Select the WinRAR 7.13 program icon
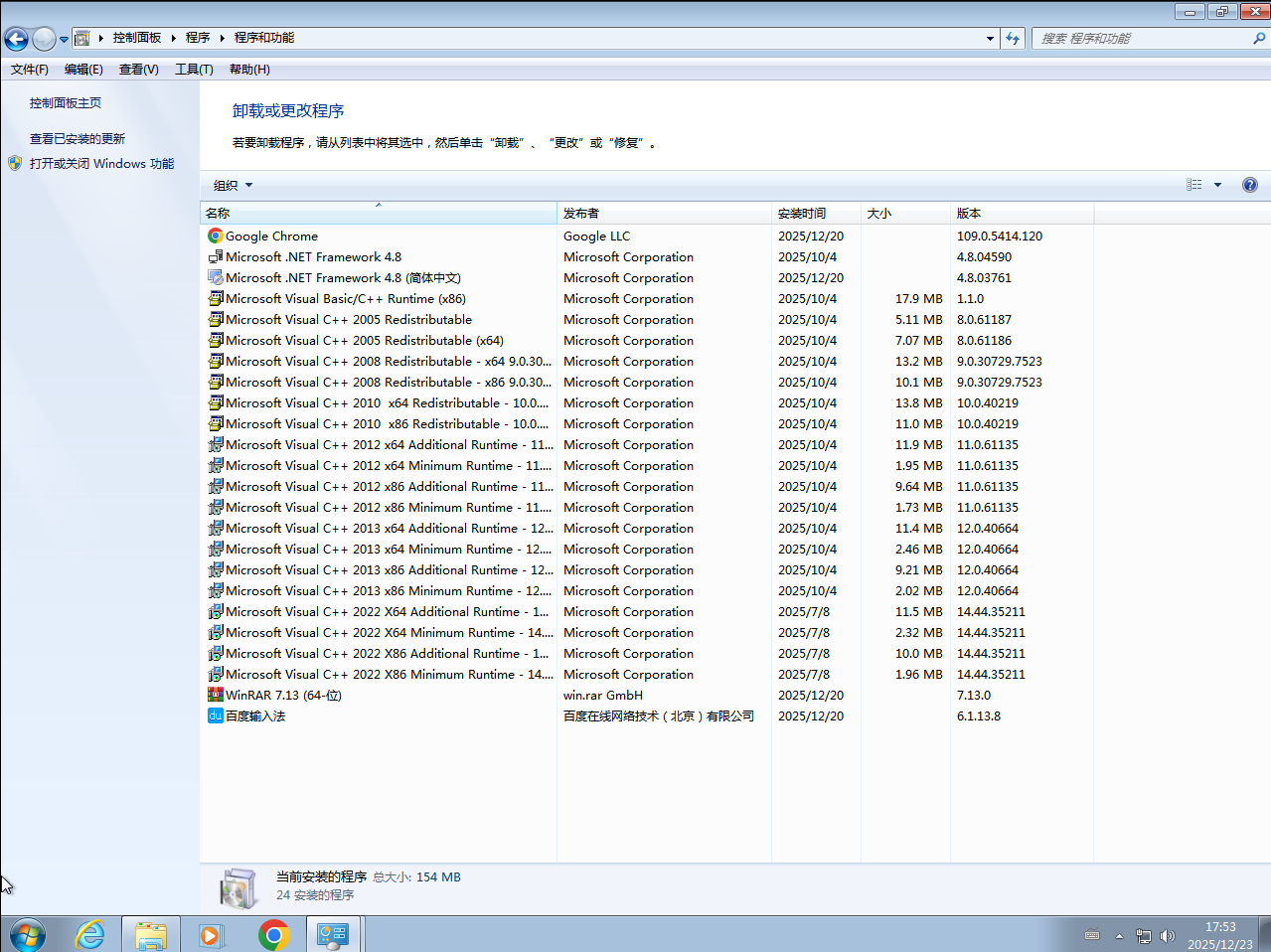1271x952 pixels. (215, 696)
